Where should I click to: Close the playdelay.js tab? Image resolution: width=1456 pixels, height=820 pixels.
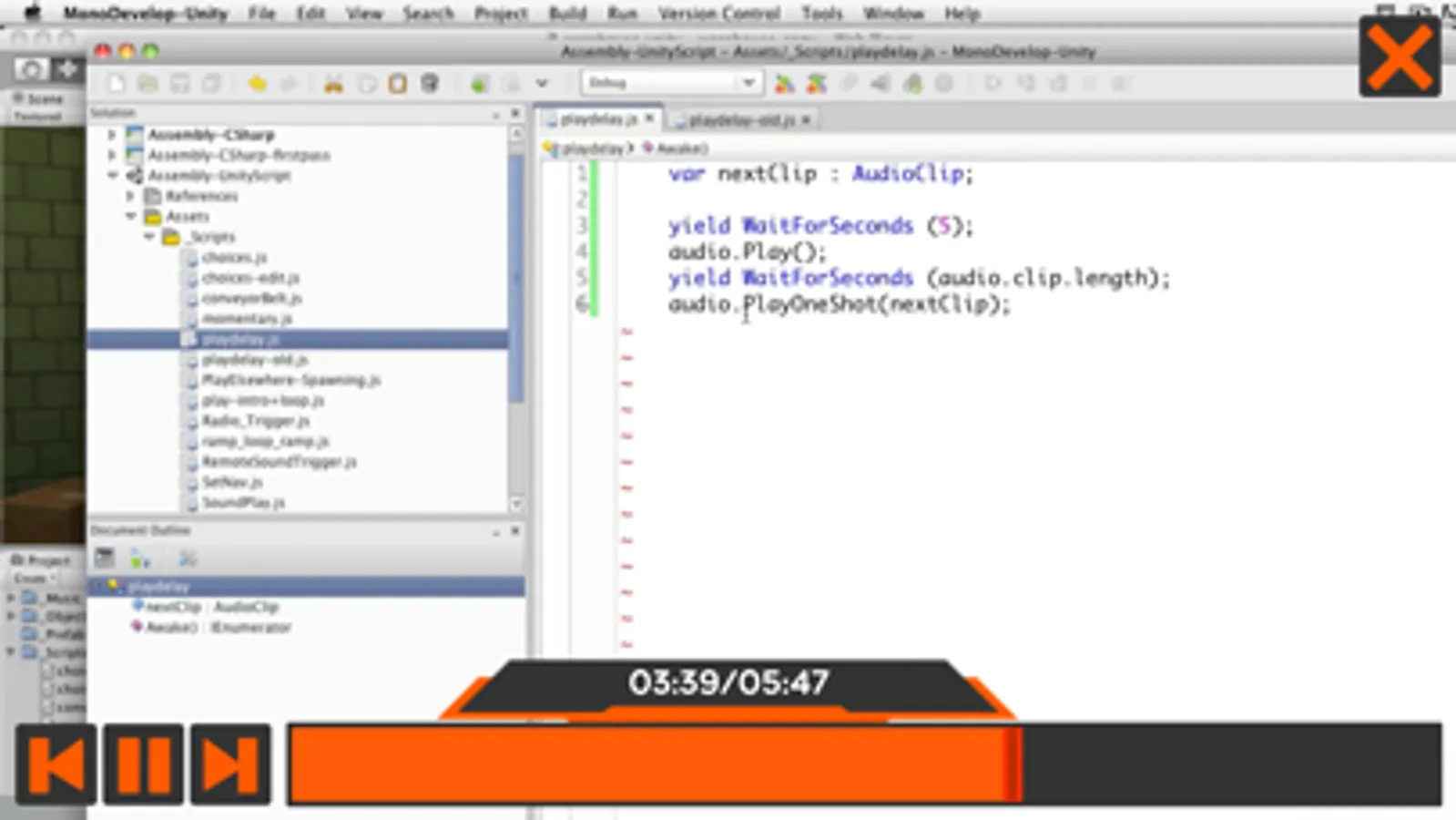pos(649,118)
